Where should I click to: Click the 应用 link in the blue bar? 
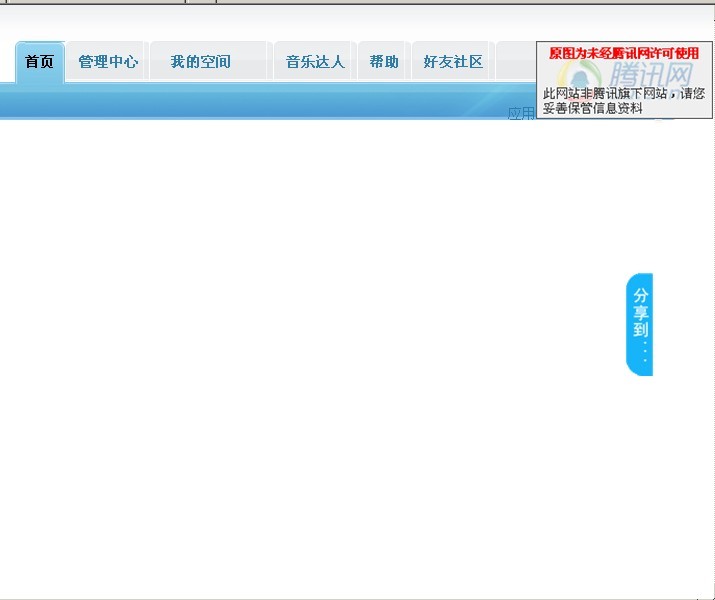[x=521, y=114]
